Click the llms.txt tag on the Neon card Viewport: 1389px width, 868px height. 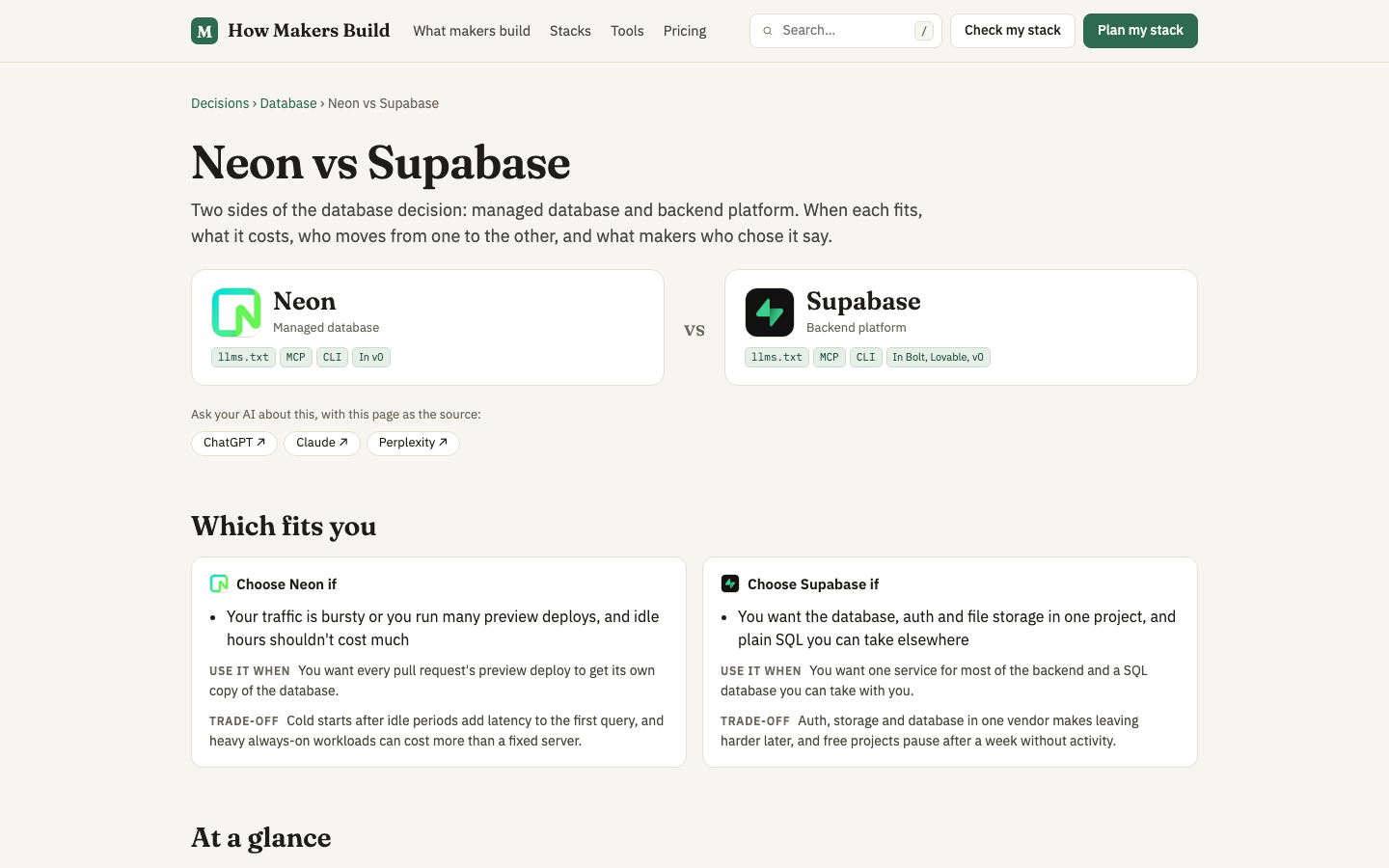pos(243,357)
